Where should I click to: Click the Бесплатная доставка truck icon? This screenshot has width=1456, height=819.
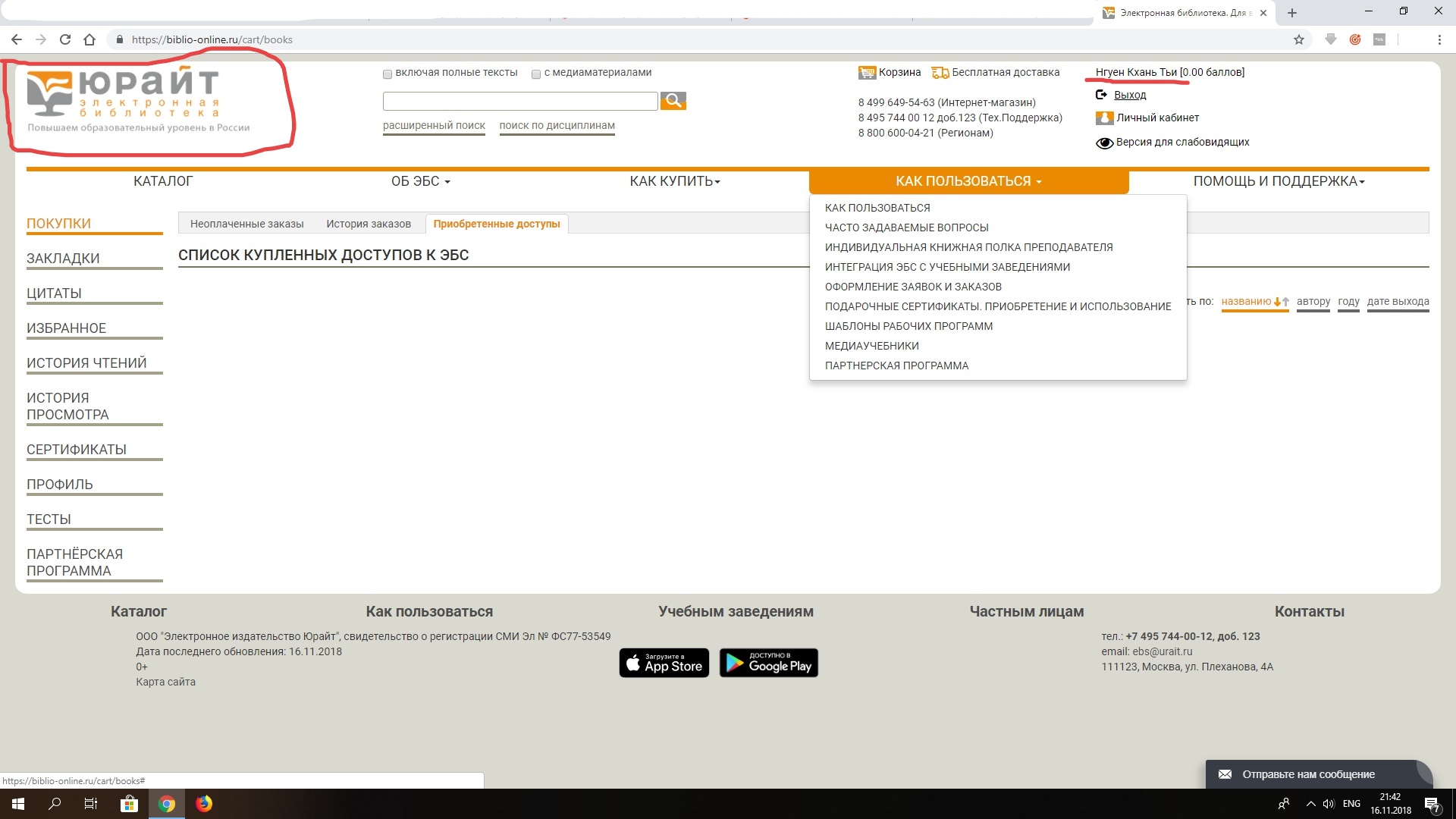pyautogui.click(x=940, y=73)
